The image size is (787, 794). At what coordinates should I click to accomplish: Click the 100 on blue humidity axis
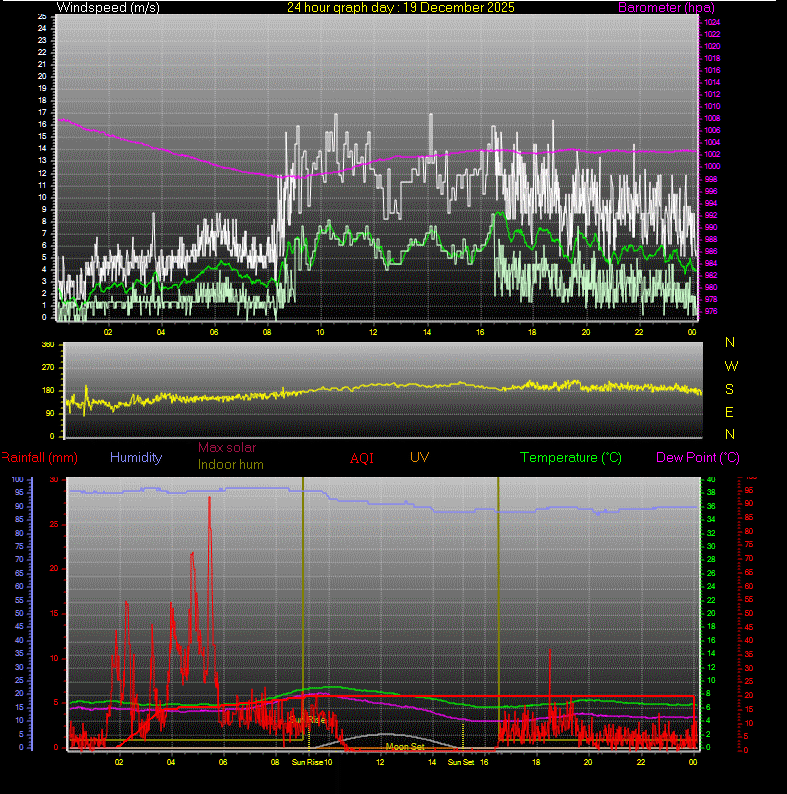coord(18,479)
